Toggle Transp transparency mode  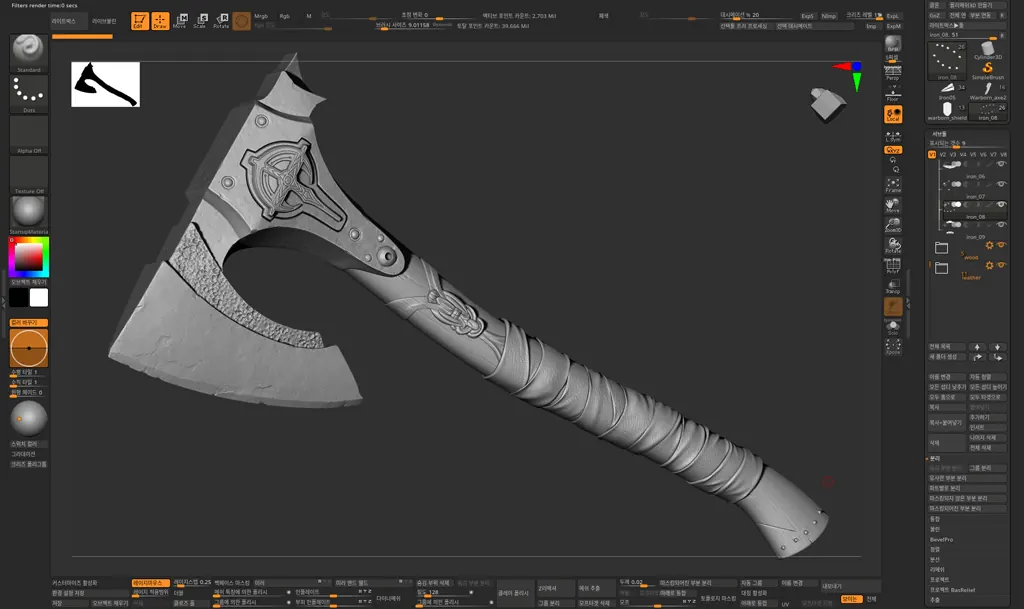[x=893, y=287]
